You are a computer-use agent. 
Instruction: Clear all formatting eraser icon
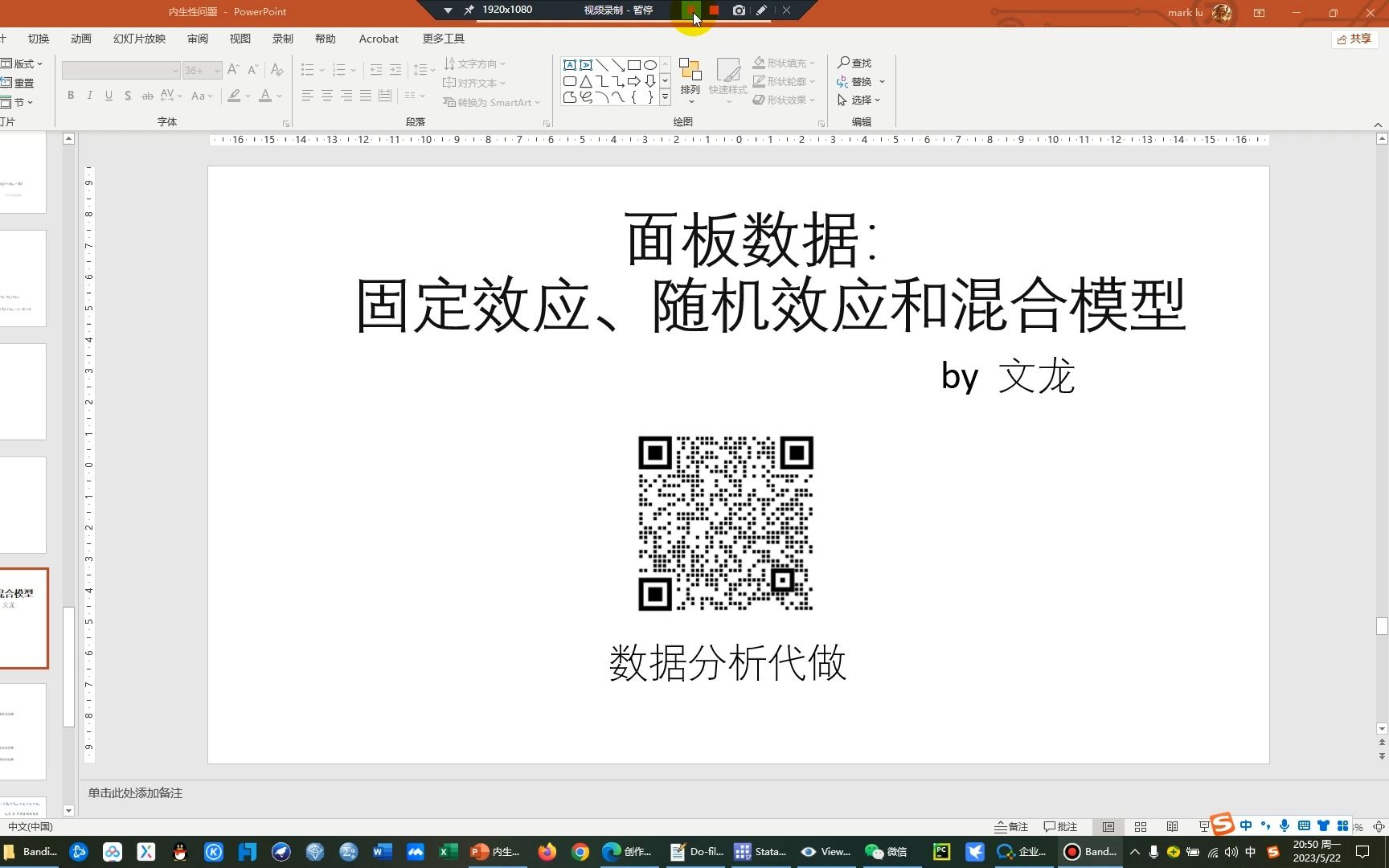tap(277, 70)
